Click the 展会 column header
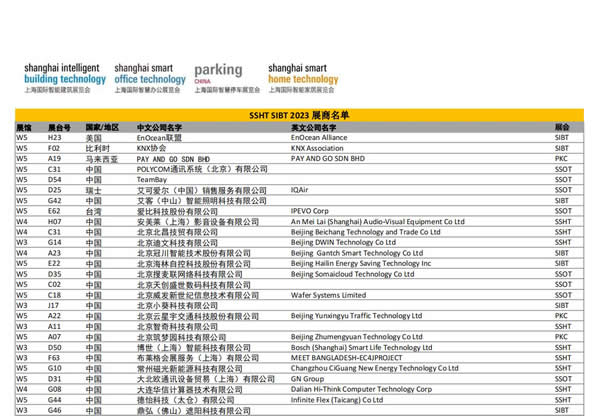 562,128
